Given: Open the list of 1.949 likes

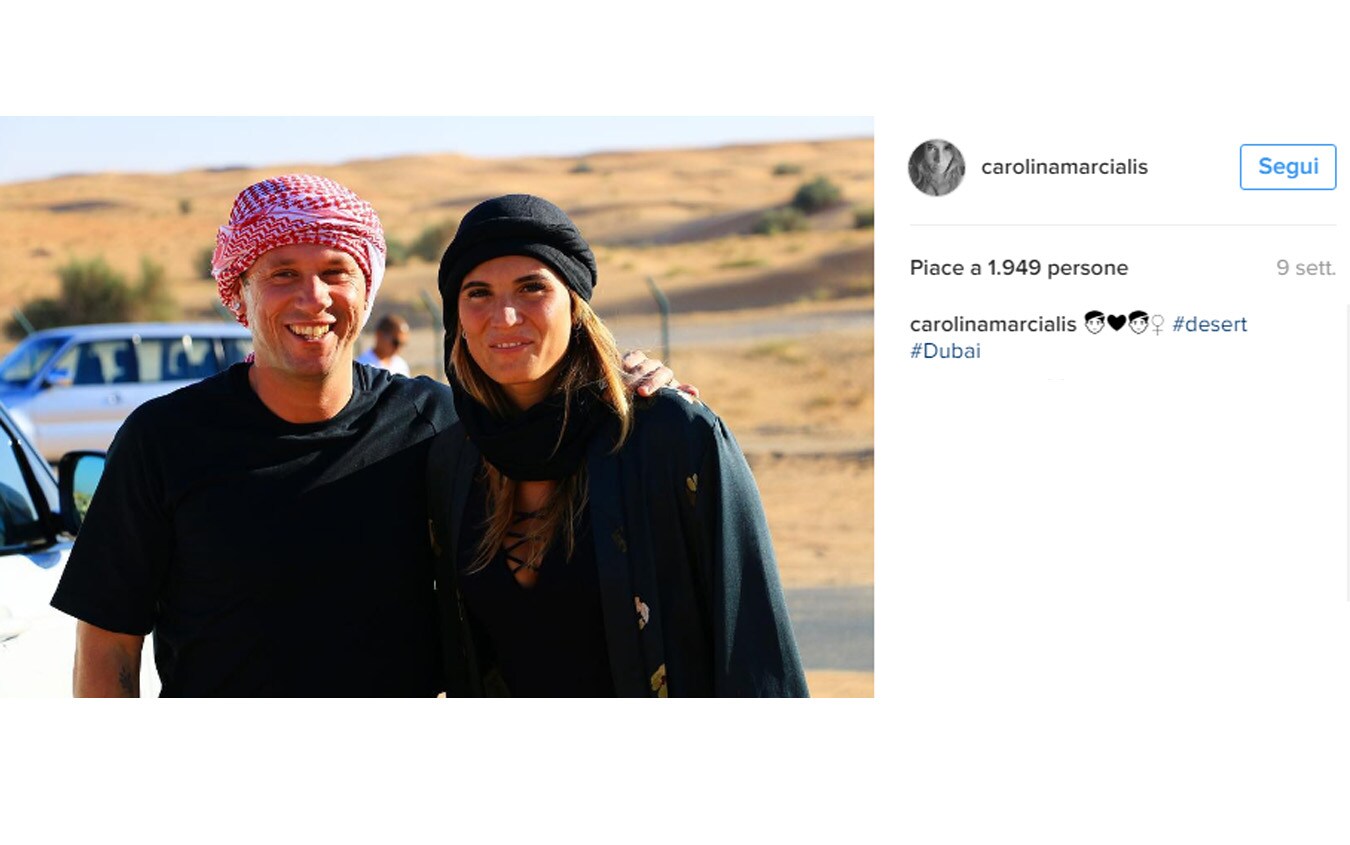Looking at the screenshot, I should (1018, 268).
